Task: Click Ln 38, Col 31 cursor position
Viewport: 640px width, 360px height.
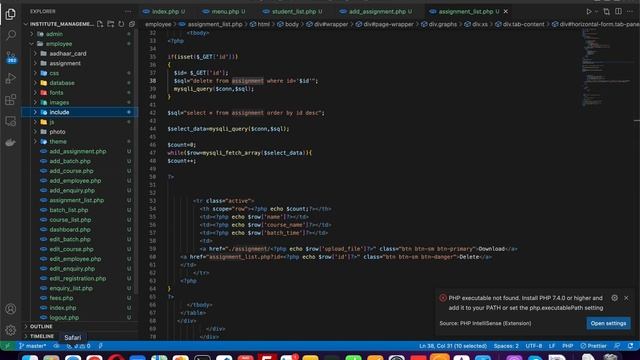Action: coord(453,346)
